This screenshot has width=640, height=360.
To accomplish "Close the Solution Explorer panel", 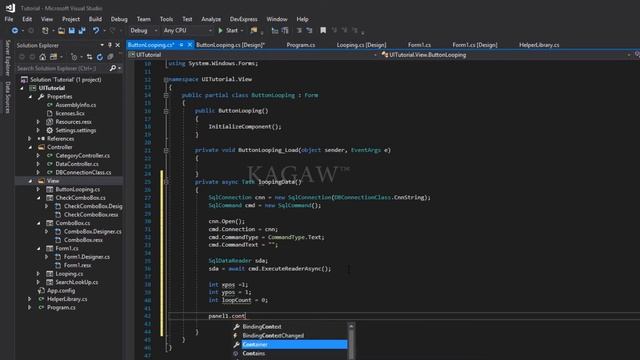I will tap(118, 45).
